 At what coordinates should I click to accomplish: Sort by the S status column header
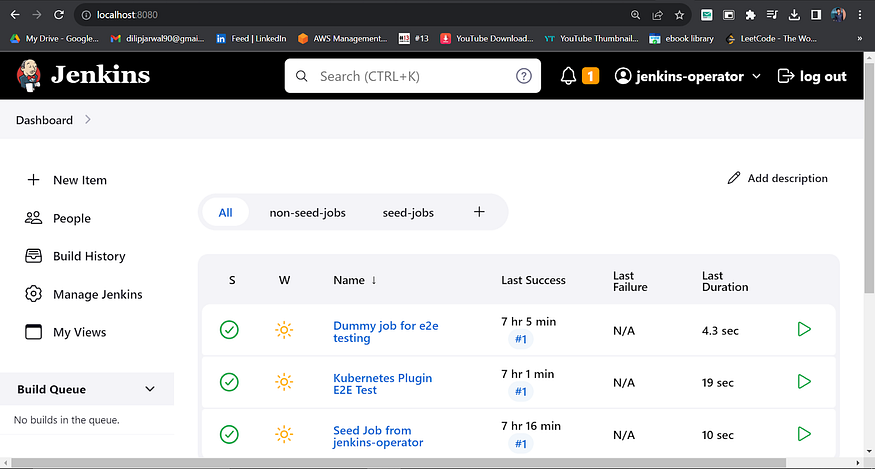coord(232,280)
